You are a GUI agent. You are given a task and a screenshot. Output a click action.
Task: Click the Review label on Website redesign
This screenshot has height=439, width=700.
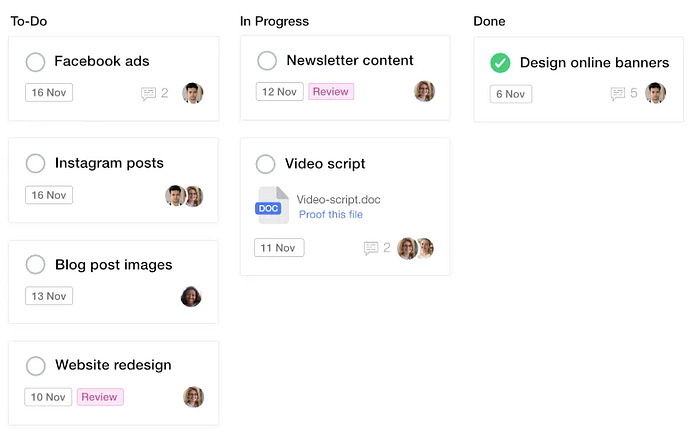click(100, 397)
